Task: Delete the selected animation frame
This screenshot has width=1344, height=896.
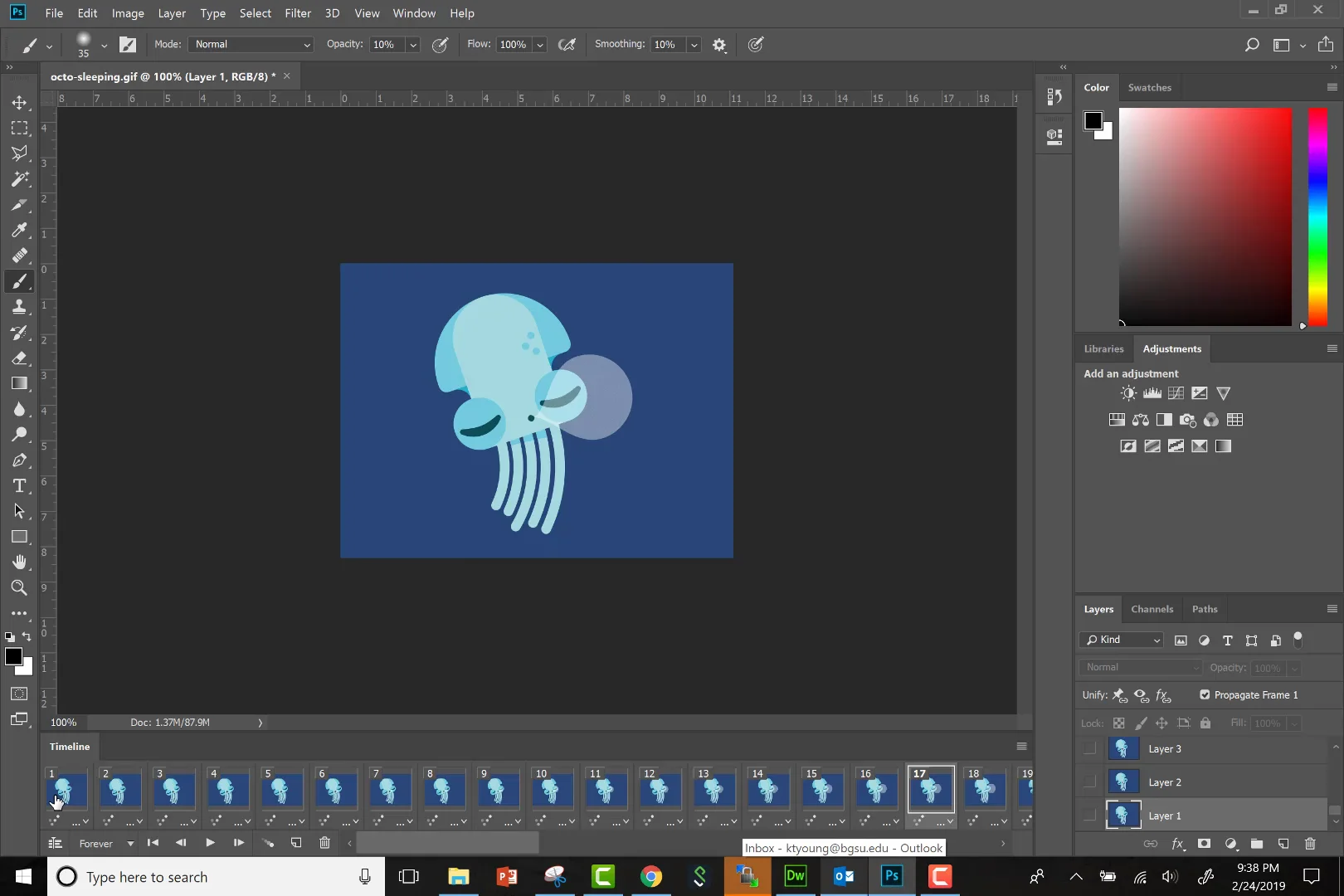Action: (324, 843)
